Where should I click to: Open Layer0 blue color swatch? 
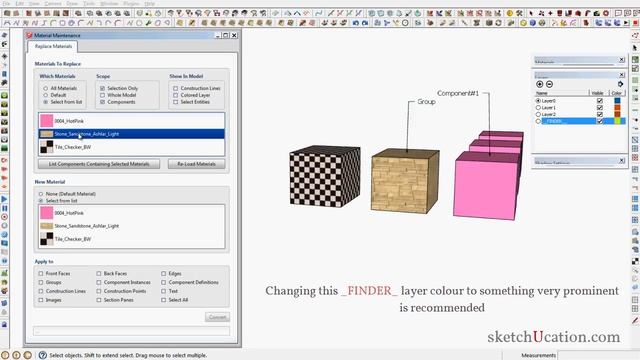(x=617, y=100)
